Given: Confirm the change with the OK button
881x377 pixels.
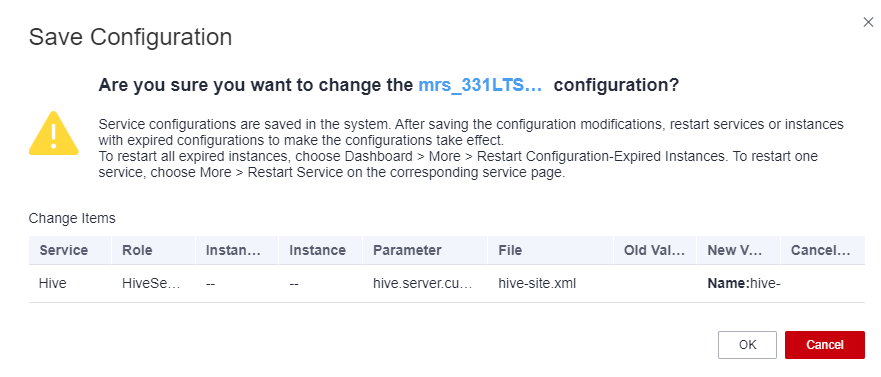Looking at the screenshot, I should pos(747,345).
